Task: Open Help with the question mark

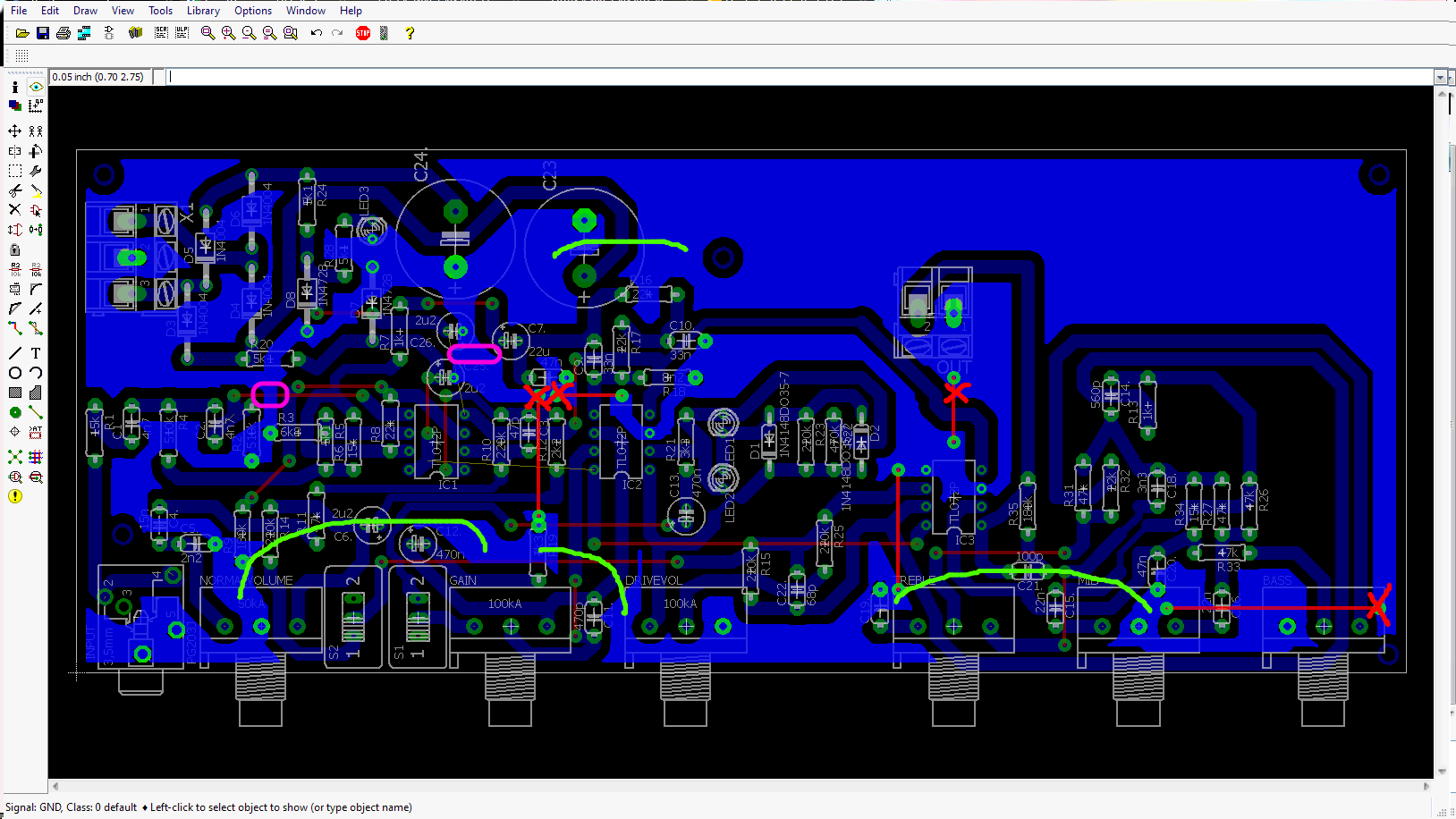Action: [410, 33]
